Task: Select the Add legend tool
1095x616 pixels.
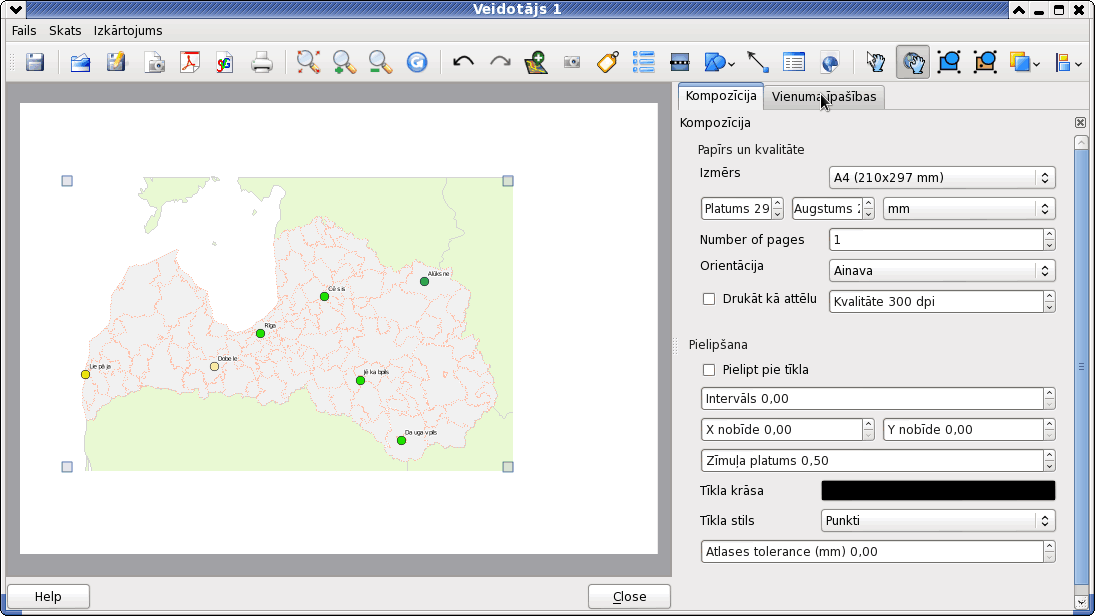Action: [x=643, y=63]
